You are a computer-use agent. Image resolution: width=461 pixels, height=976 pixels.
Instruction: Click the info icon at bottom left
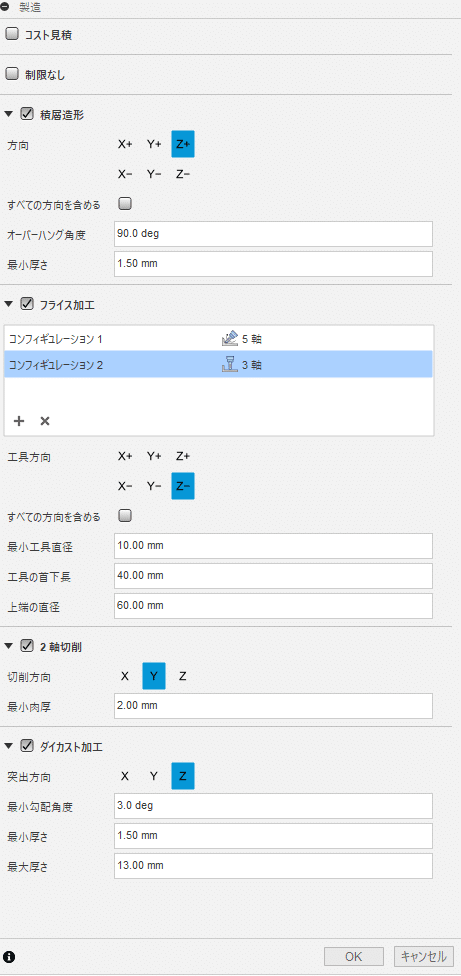coord(9,957)
